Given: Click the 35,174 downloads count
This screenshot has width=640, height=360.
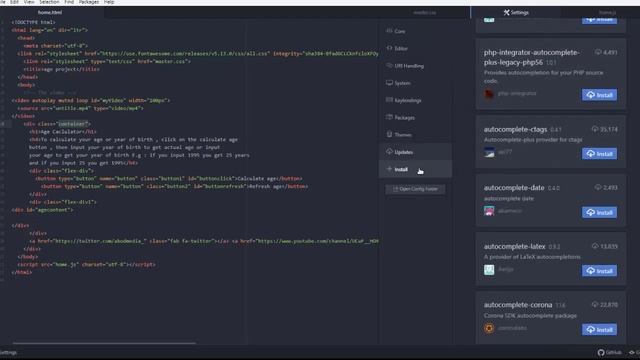Looking at the screenshot, I should point(609,129).
